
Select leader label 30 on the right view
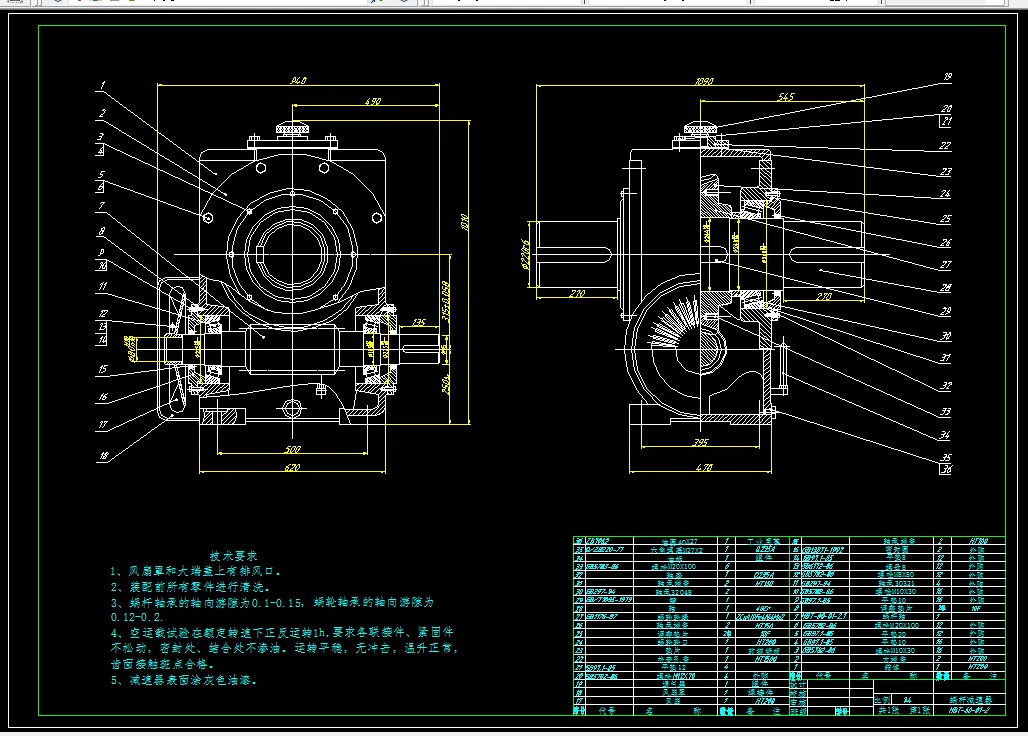[x=945, y=336]
